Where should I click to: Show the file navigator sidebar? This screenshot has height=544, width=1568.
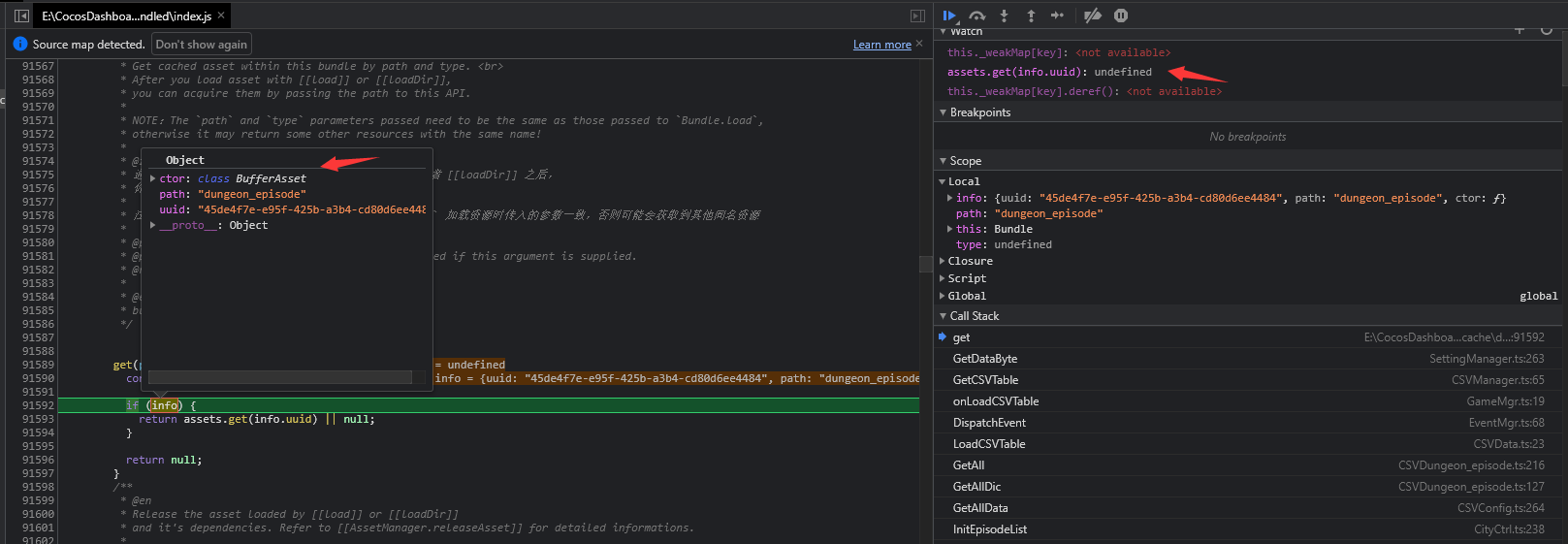21,16
